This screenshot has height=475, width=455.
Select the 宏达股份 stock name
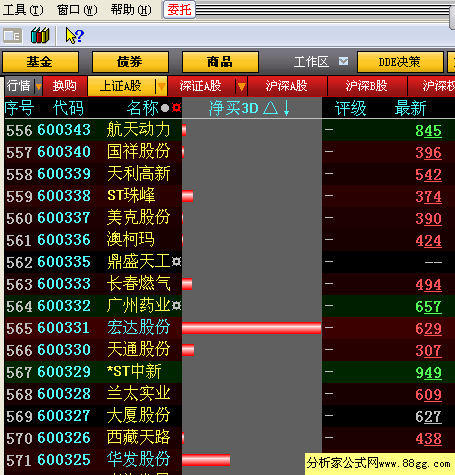click(x=139, y=328)
